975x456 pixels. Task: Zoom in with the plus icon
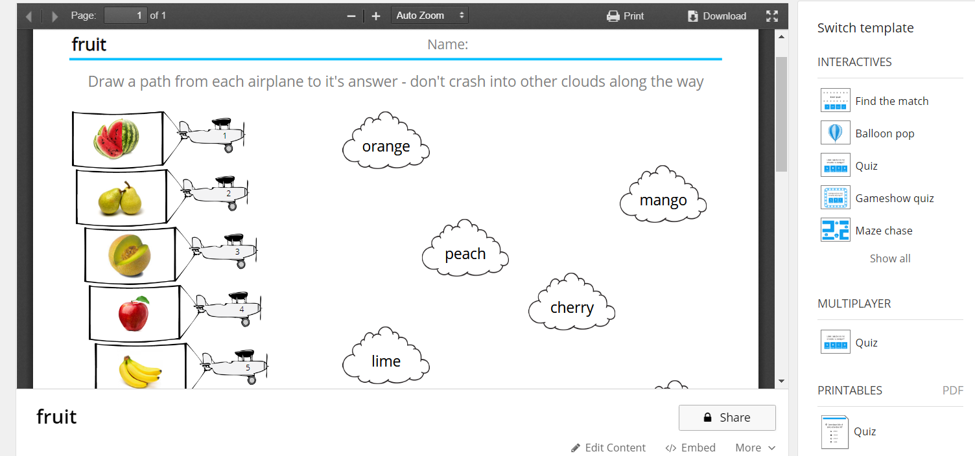click(376, 16)
